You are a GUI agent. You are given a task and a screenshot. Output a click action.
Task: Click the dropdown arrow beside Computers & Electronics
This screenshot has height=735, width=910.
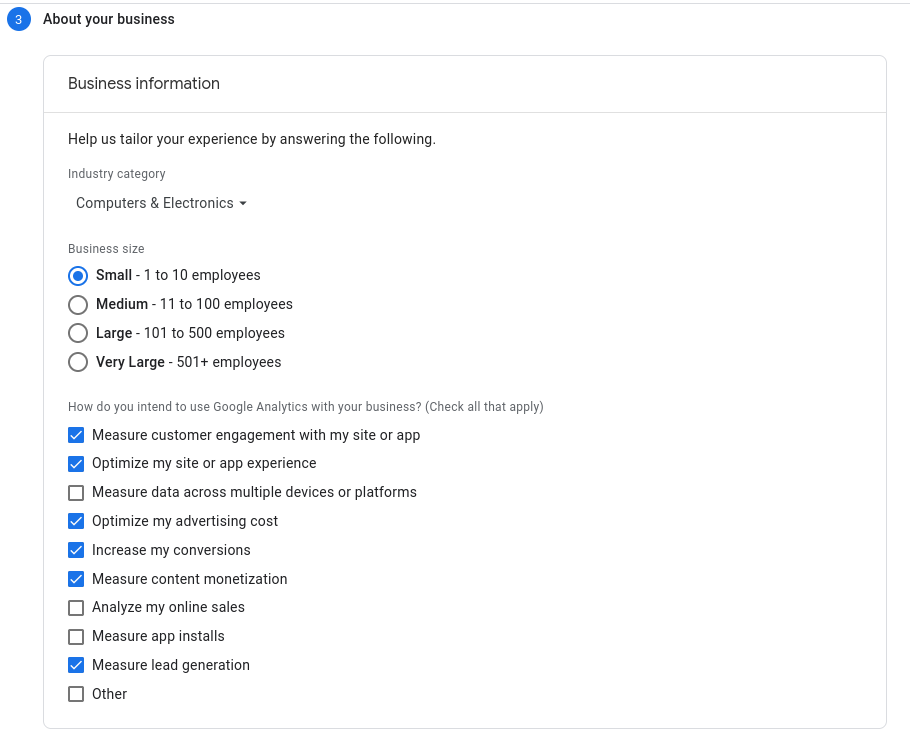pos(243,204)
